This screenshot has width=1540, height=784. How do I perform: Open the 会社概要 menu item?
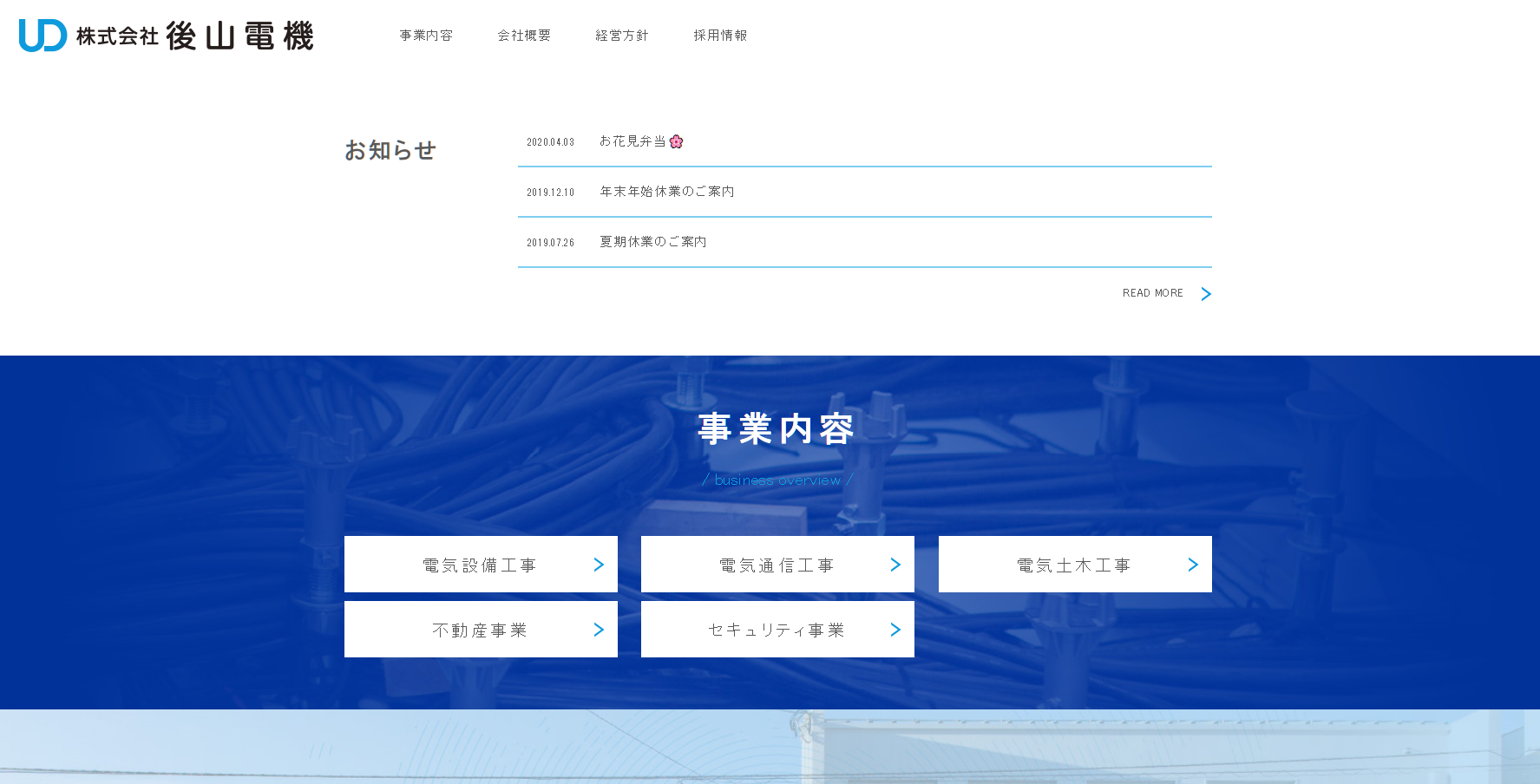pos(524,36)
